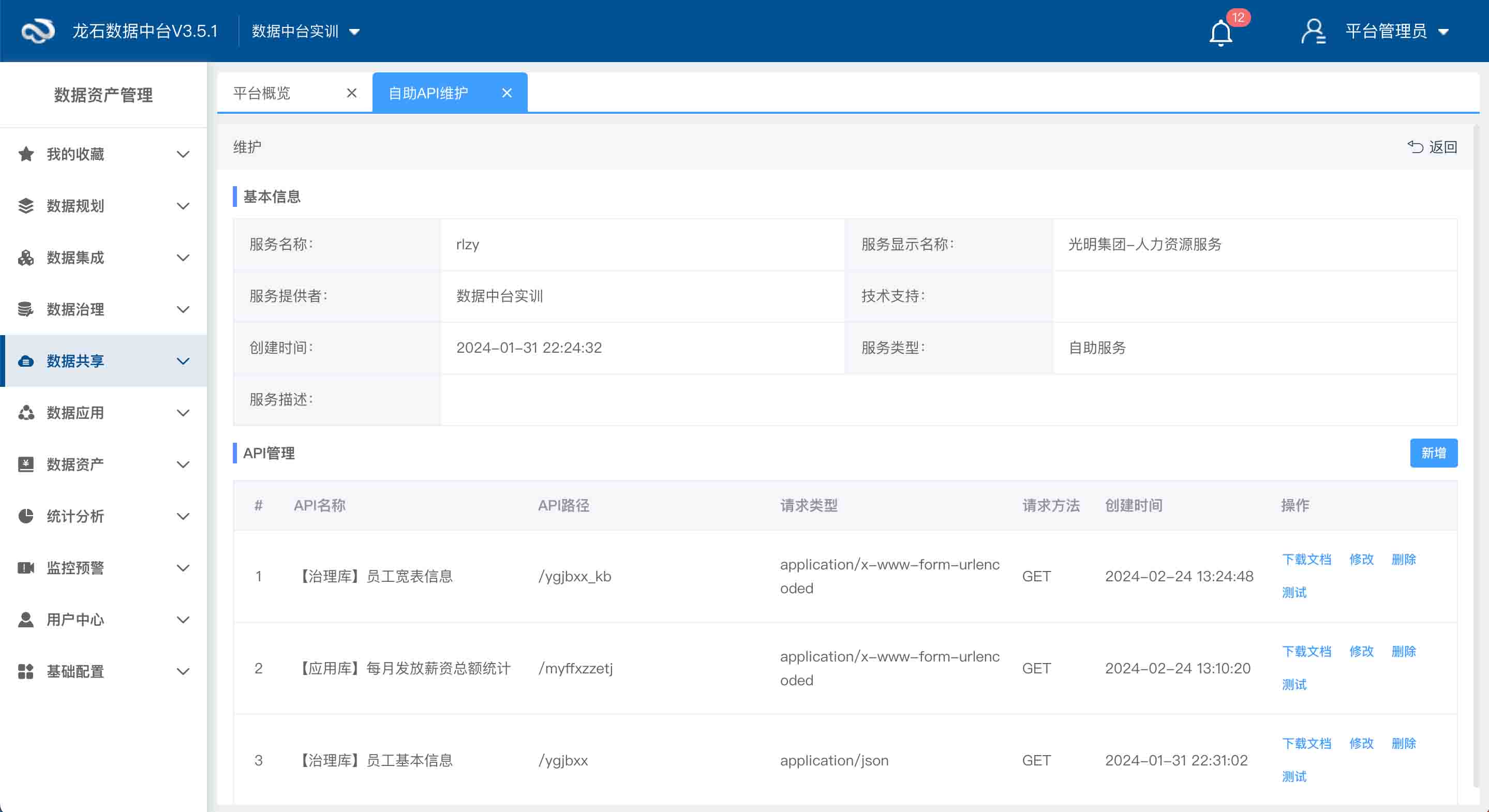The width and height of the screenshot is (1489, 812).
Task: Click 修改 for 员工基本信息 API
Action: point(1361,743)
